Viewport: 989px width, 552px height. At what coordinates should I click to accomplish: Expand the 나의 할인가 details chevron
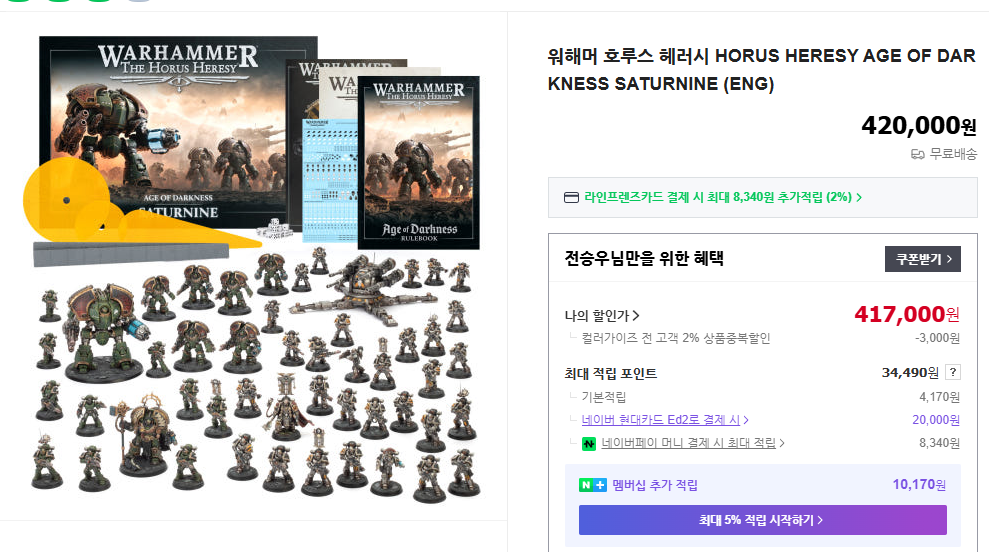tap(636, 315)
